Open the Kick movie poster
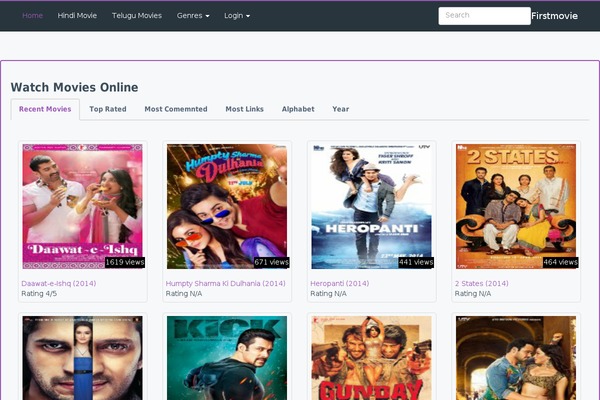This screenshot has height=400, width=600. [x=227, y=358]
